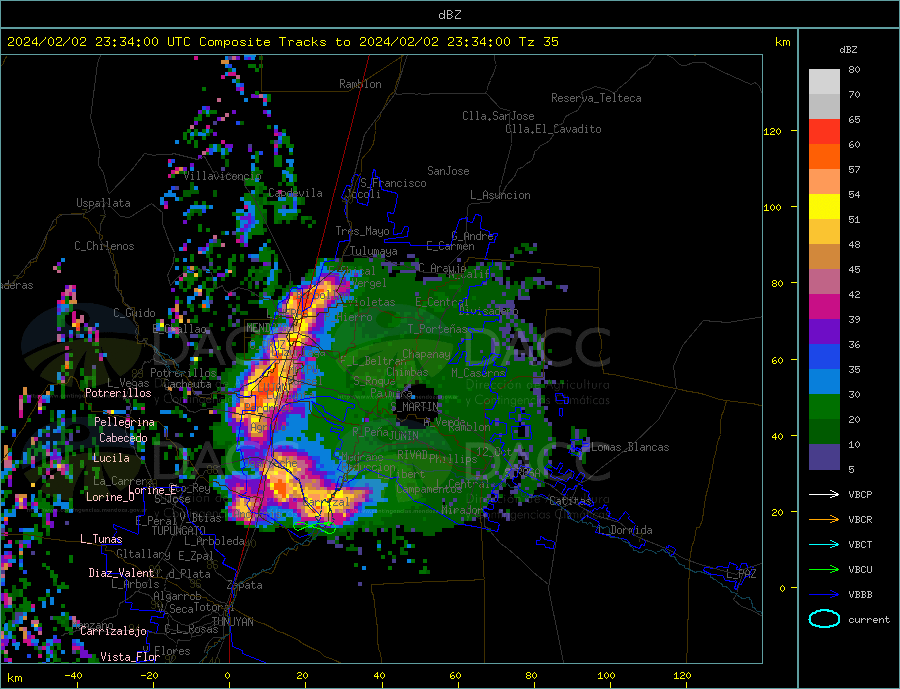Pick the purple swatch between 39 and 36
Viewport: 900px width, 689px height.
824,331
